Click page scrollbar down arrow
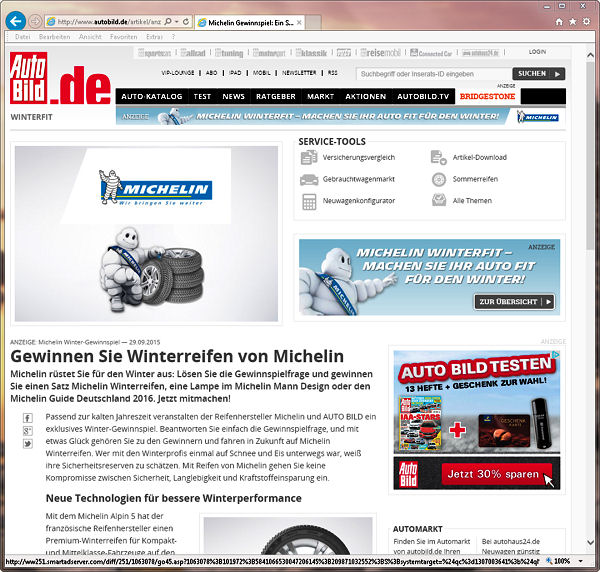This screenshot has width=600, height=572. pos(590,542)
